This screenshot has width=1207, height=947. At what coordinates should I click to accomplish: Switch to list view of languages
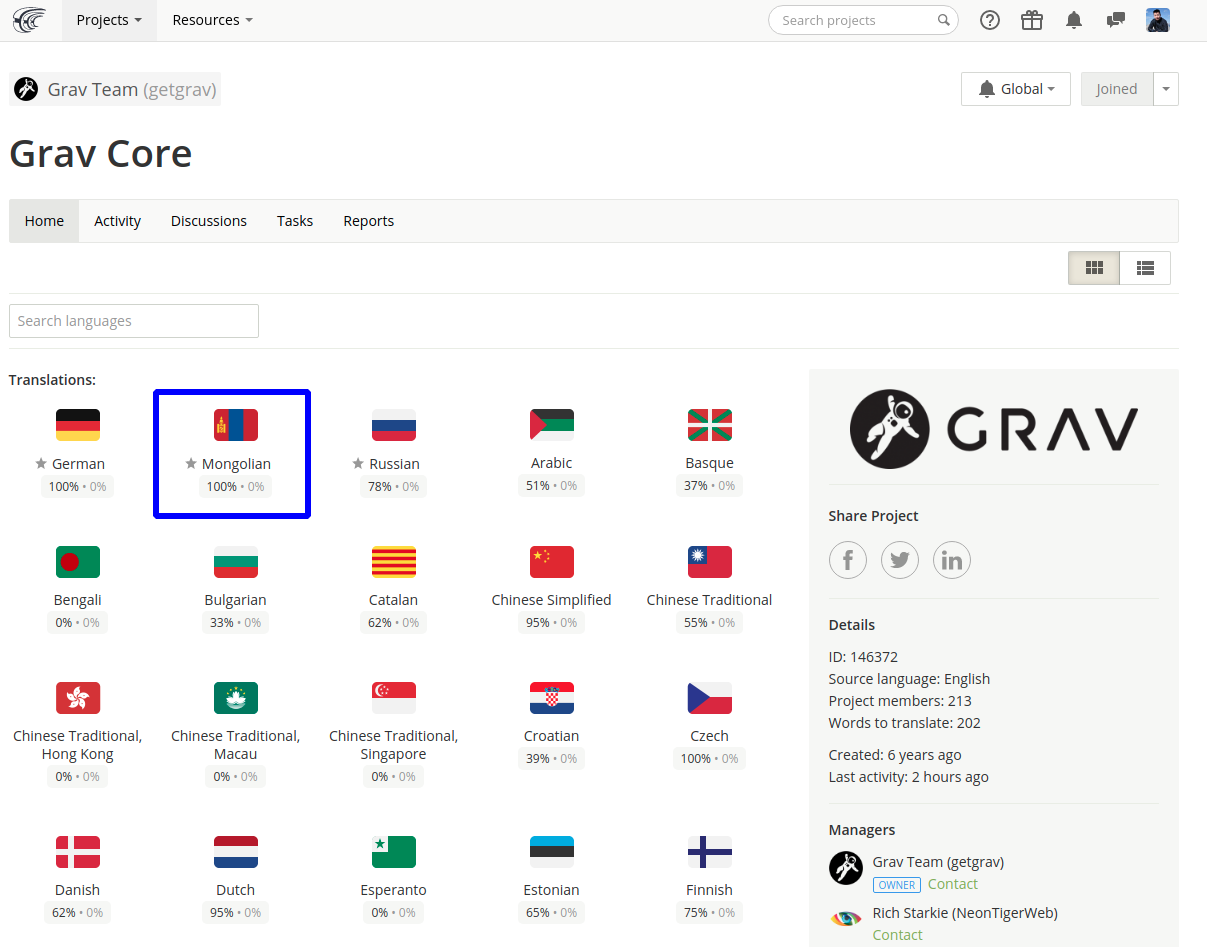pos(1145,268)
